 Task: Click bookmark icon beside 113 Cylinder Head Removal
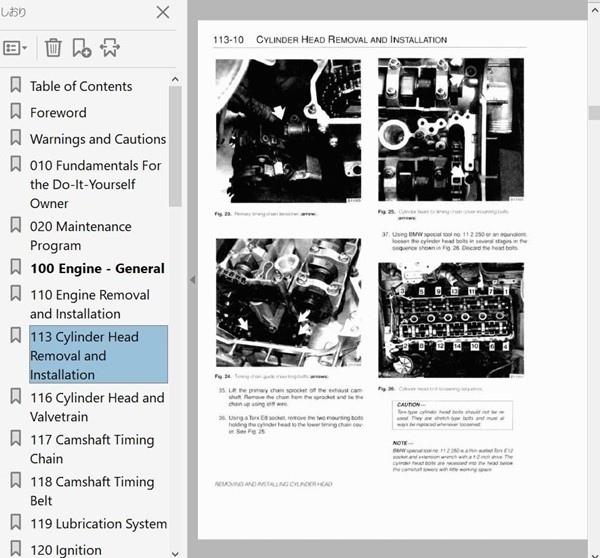pos(15,335)
